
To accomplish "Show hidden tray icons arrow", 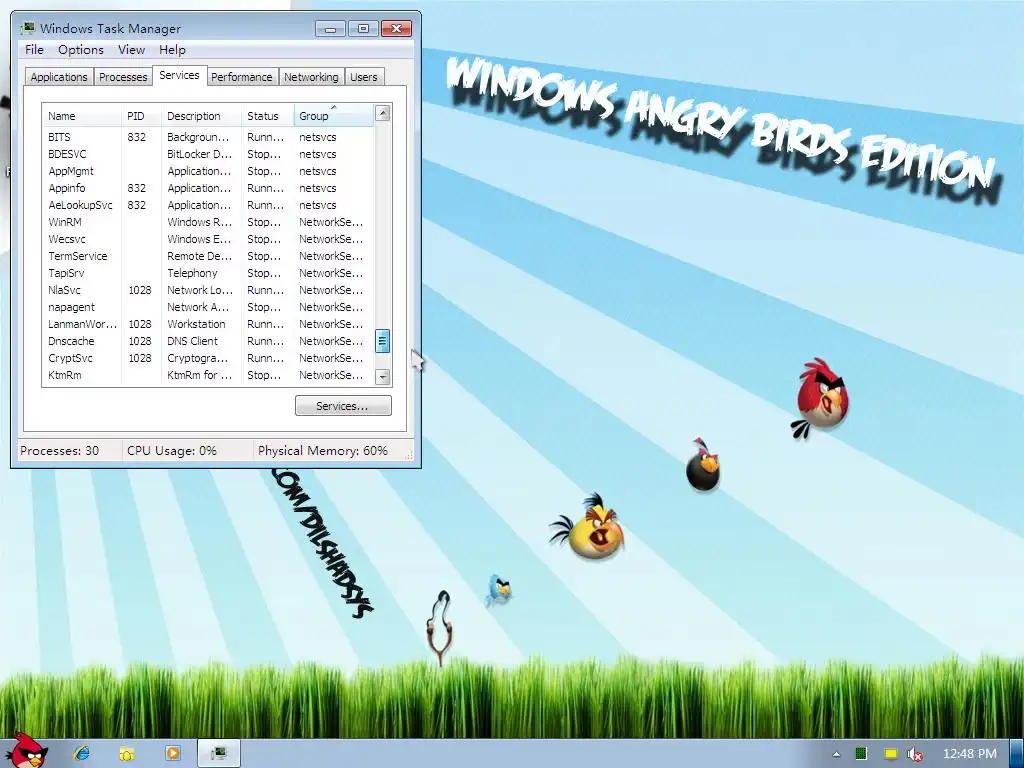I will tap(836, 754).
